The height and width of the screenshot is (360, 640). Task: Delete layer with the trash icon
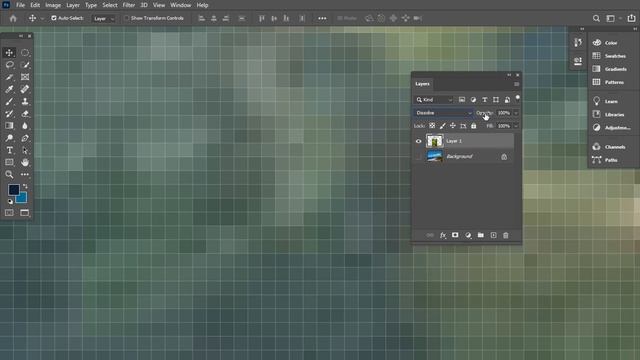click(x=506, y=235)
